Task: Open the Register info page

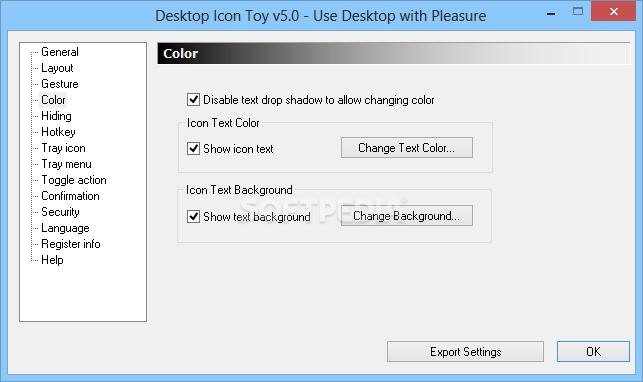Action: [x=71, y=244]
